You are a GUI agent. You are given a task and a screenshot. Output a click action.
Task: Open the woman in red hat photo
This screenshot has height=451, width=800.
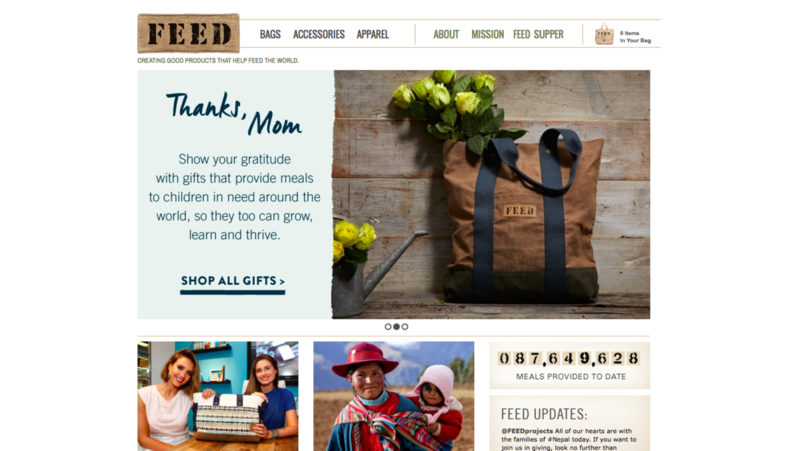[x=394, y=396]
